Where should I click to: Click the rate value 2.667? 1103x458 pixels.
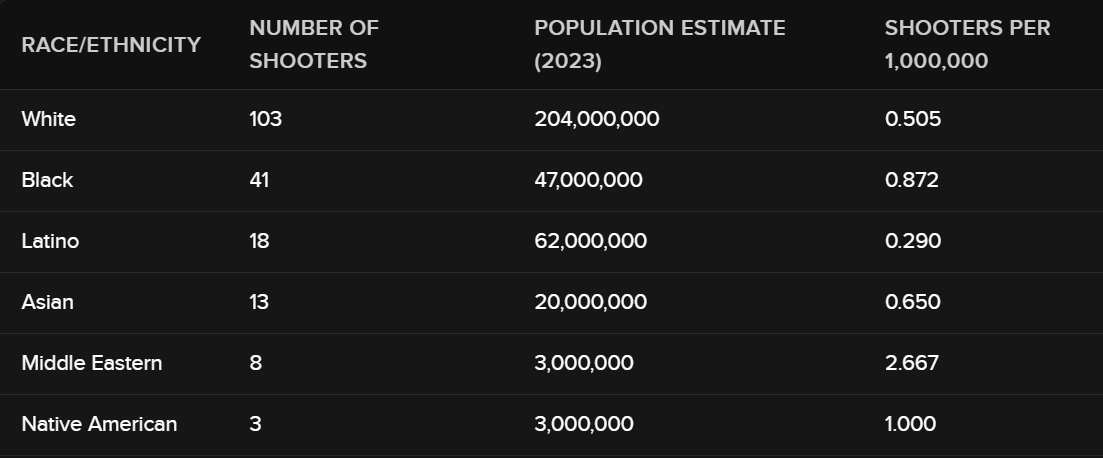[912, 363]
